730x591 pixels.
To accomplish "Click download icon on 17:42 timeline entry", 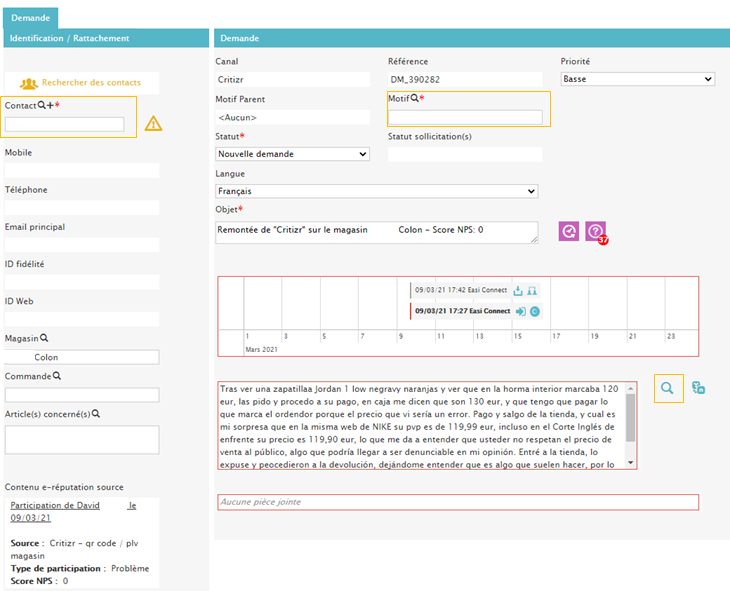I will 518,291.
